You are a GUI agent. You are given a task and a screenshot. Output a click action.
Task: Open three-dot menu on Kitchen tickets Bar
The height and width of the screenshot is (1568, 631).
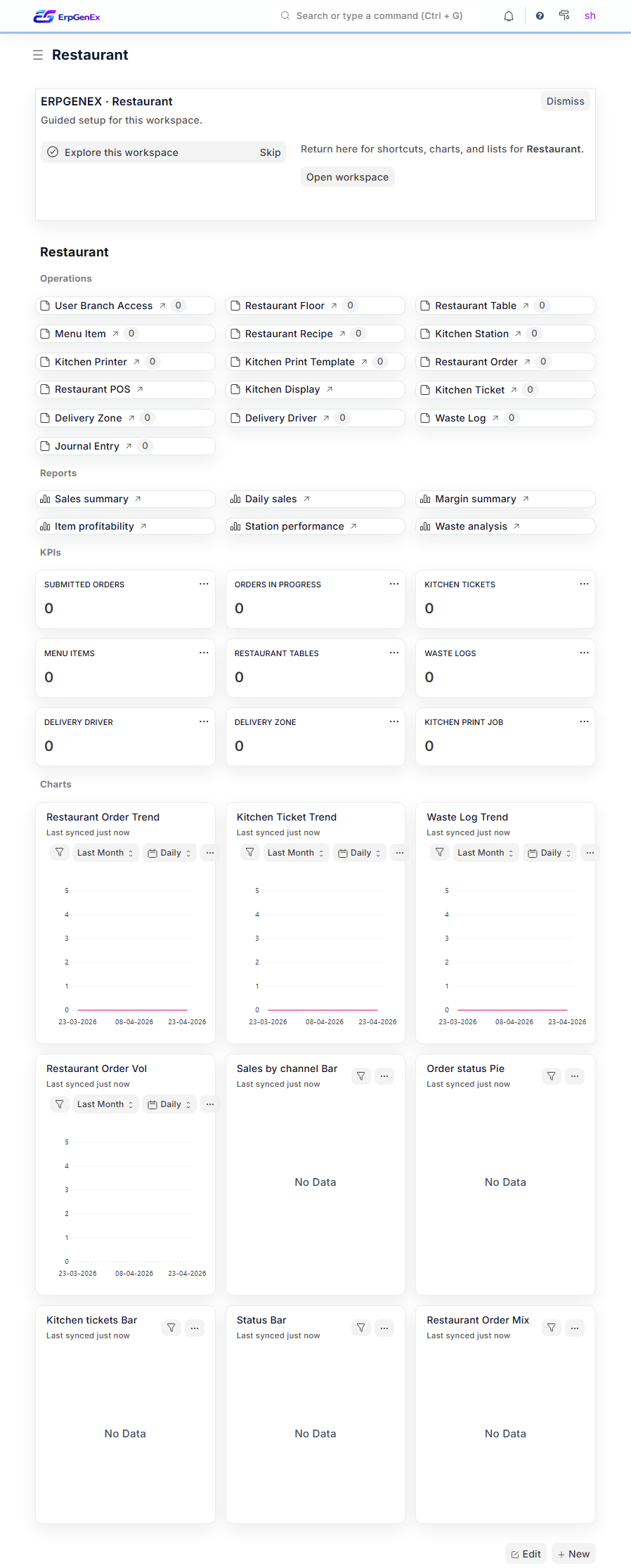pos(195,1328)
